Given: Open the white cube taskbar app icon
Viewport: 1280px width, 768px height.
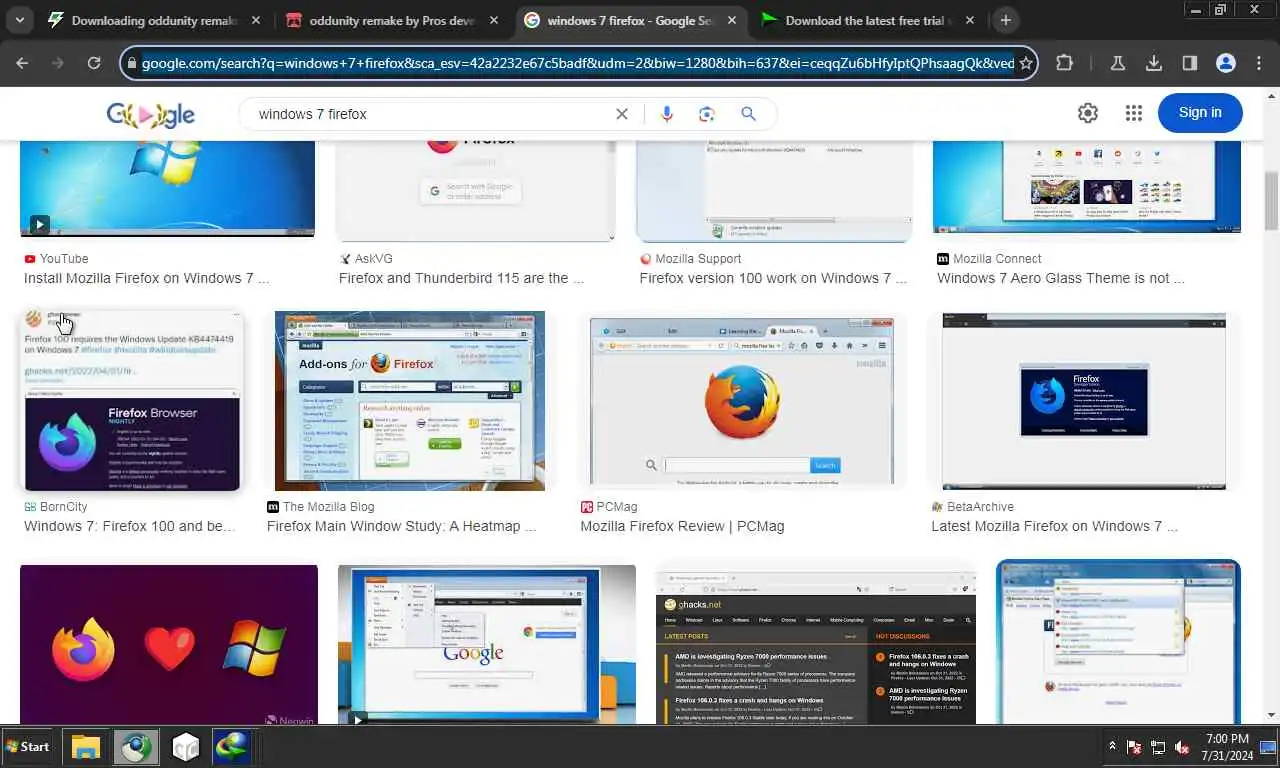Looking at the screenshot, I should [186, 747].
